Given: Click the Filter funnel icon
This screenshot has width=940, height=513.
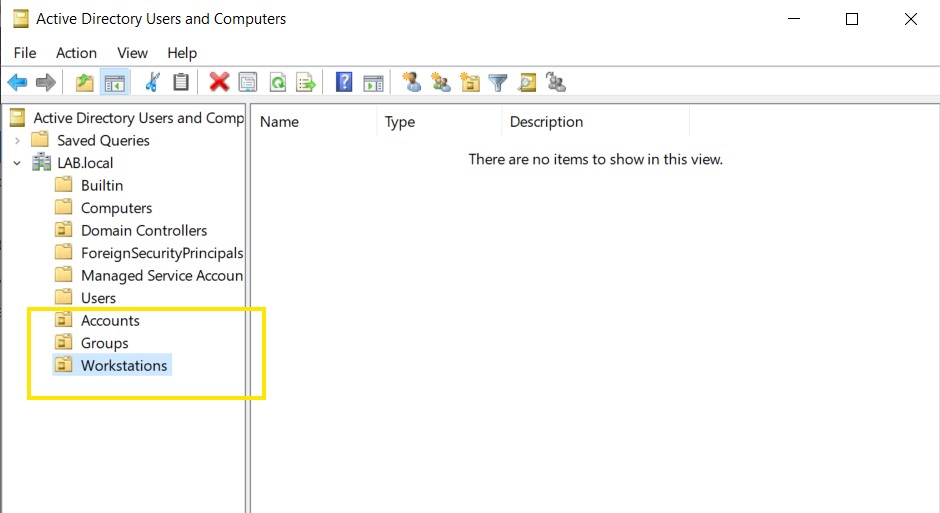Looking at the screenshot, I should tap(498, 82).
